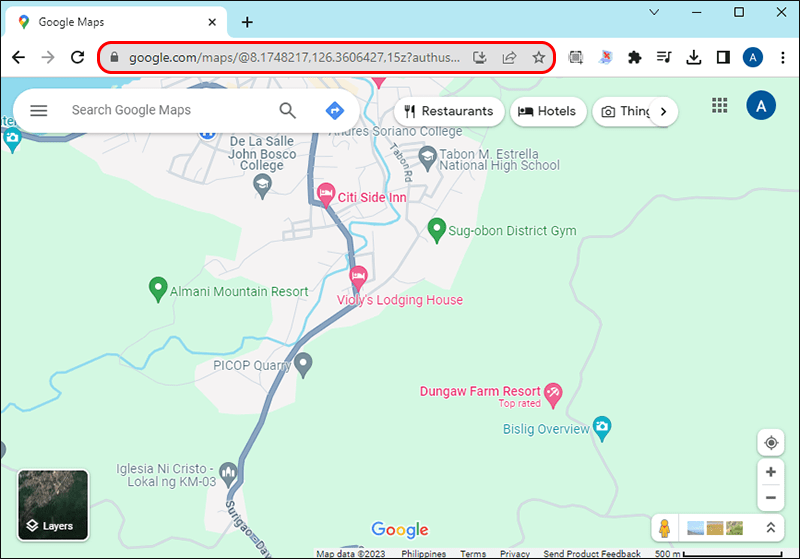The image size is (800, 559).
Task: Bookmark this page with the star
Action: (539, 57)
